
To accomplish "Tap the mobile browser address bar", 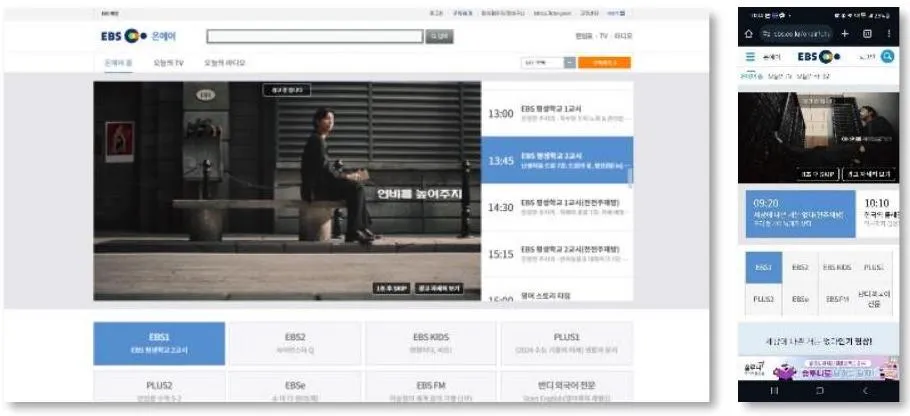I will 796,34.
